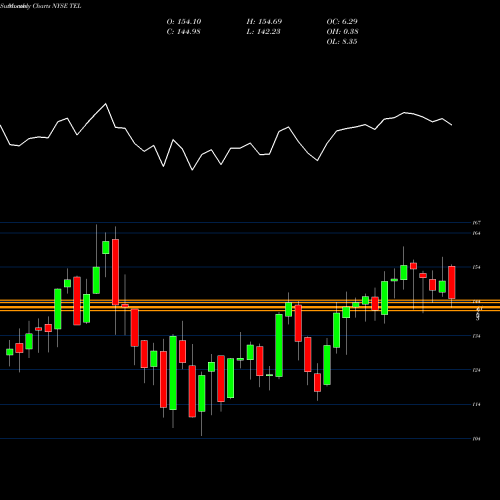This screenshot has width=500, height=500.
Task: Click the 164 price axis label
Action: tap(477, 233)
